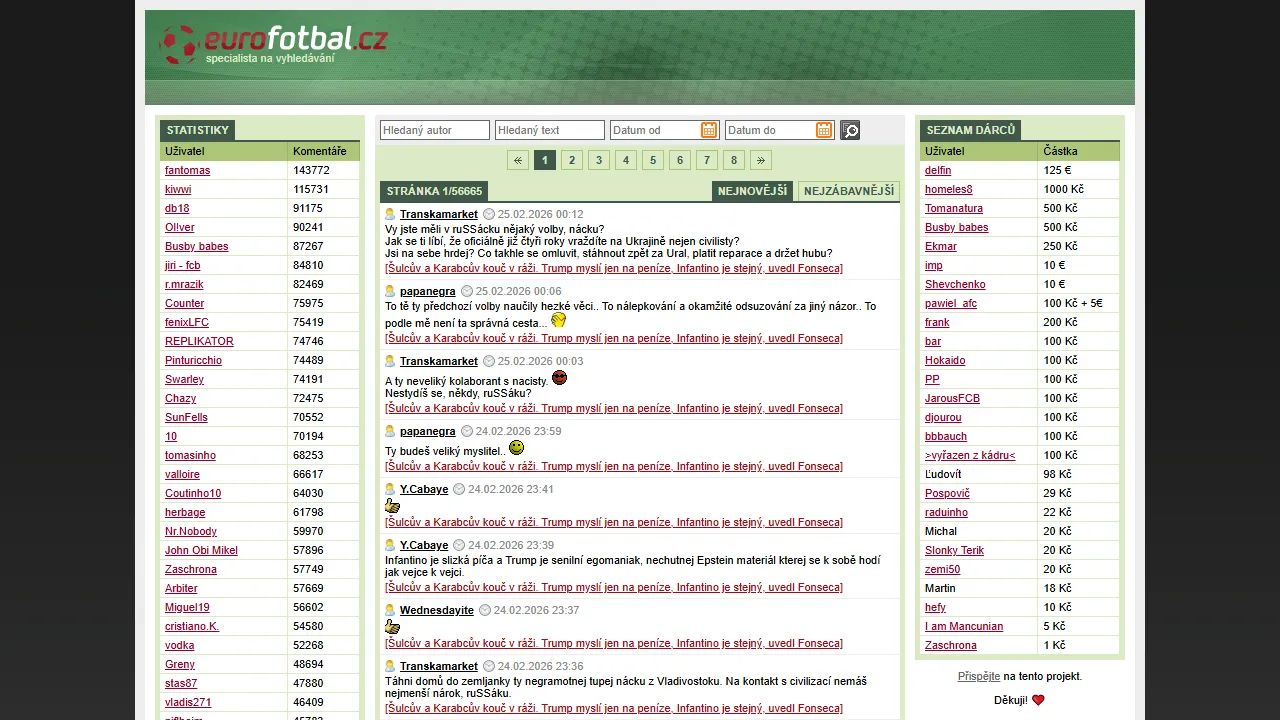
Task: Go to page 2 of the comments
Action: [571, 160]
